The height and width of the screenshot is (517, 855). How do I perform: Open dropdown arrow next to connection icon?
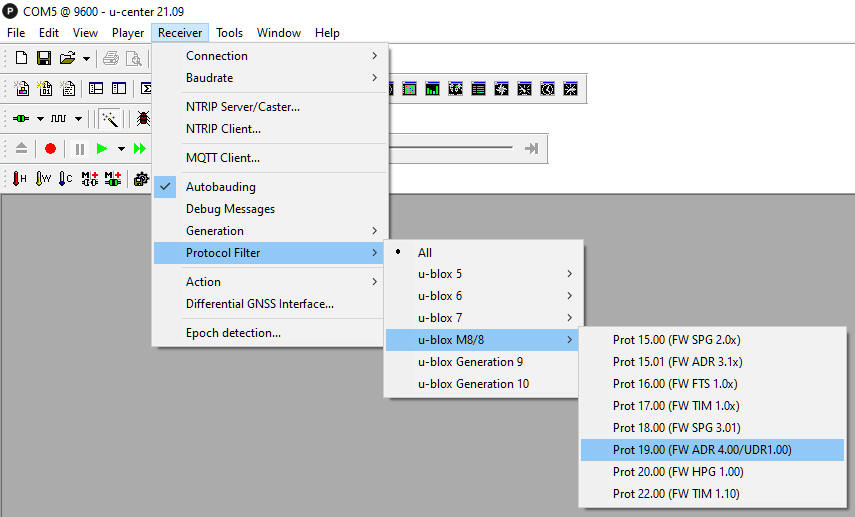[x=40, y=119]
